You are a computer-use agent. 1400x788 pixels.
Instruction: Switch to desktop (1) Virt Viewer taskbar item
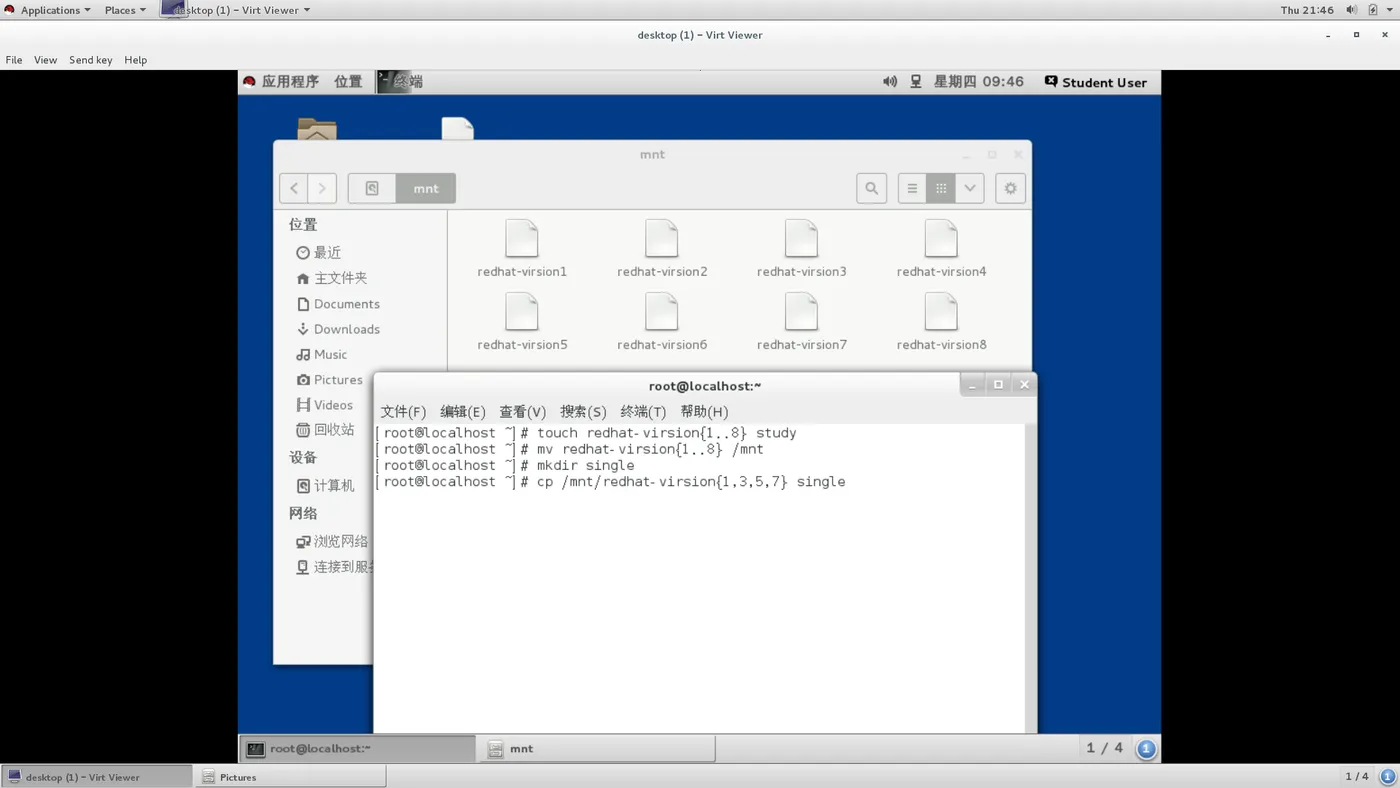point(96,776)
